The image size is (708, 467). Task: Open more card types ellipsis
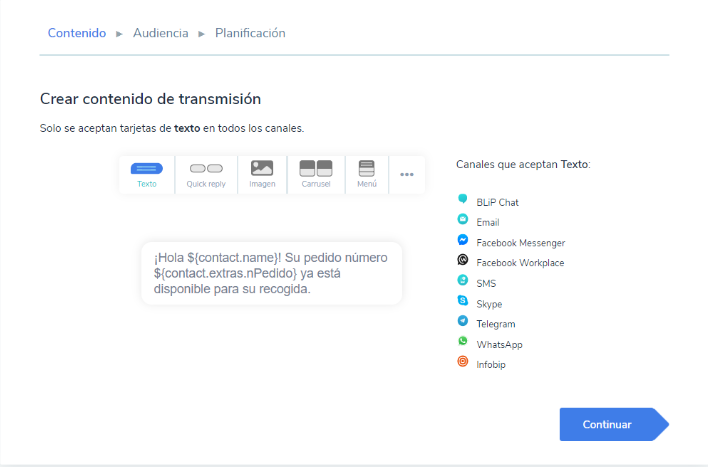tap(407, 175)
